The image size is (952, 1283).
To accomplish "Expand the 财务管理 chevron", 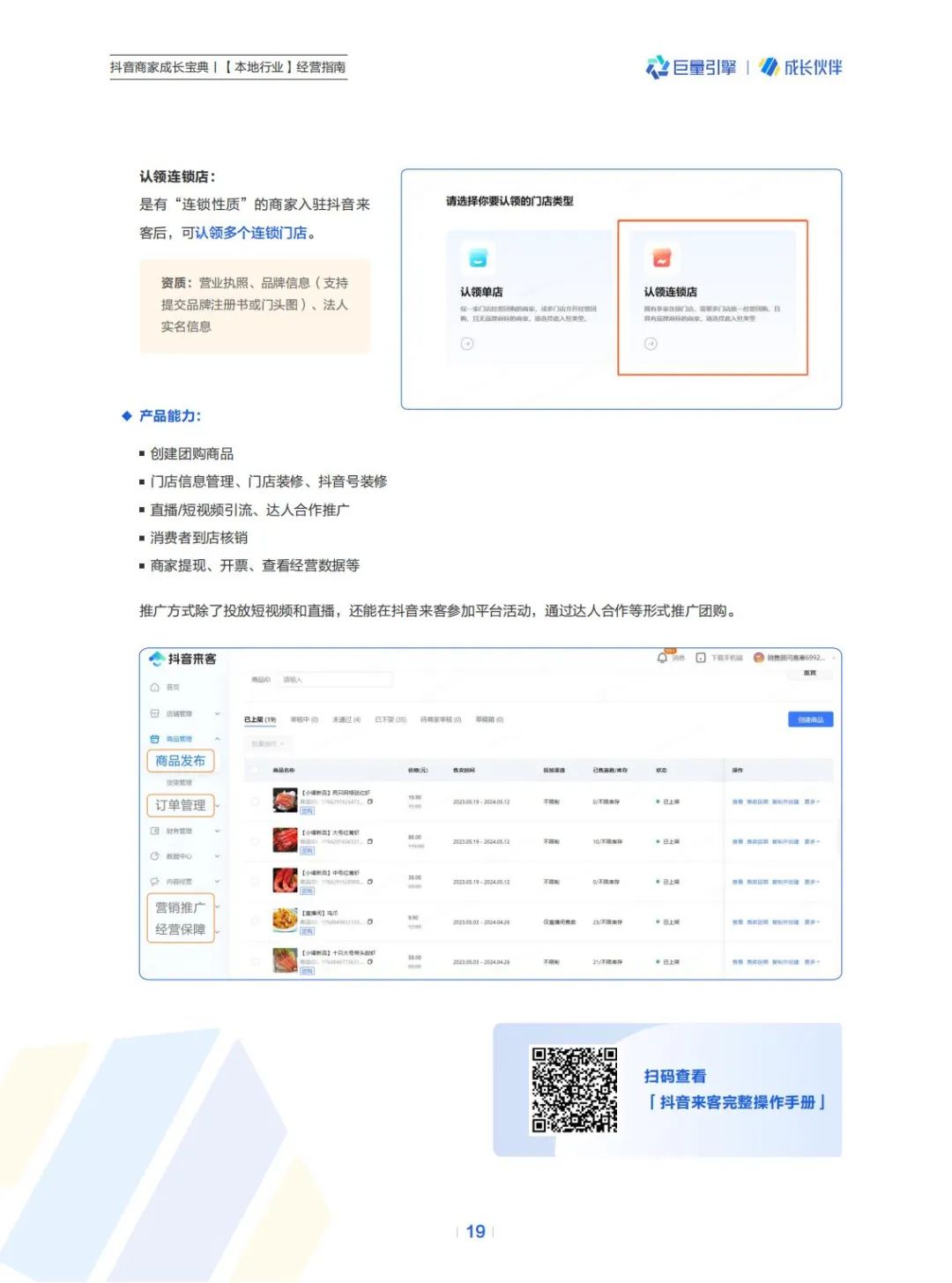I will [x=218, y=831].
